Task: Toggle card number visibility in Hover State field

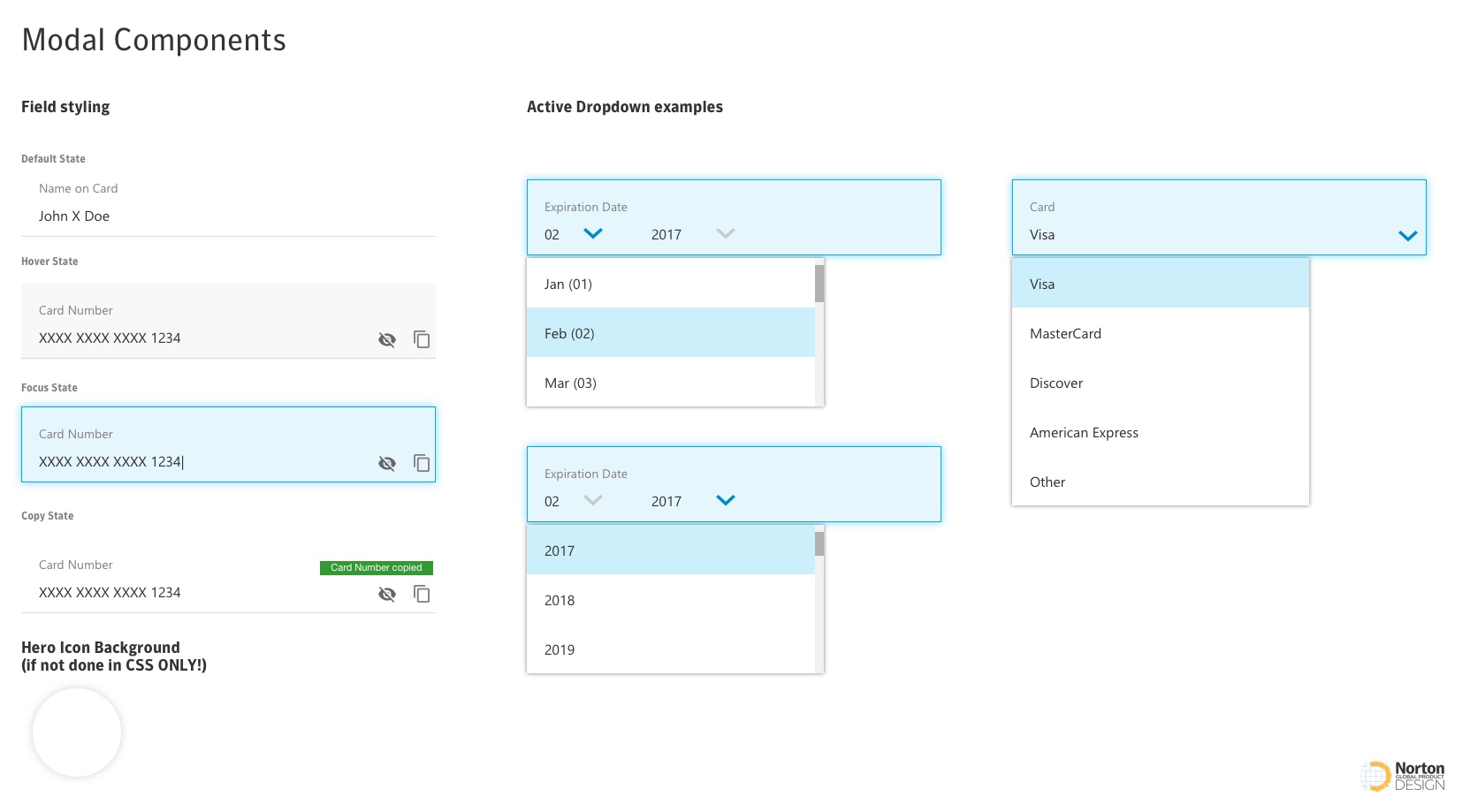Action: point(387,339)
